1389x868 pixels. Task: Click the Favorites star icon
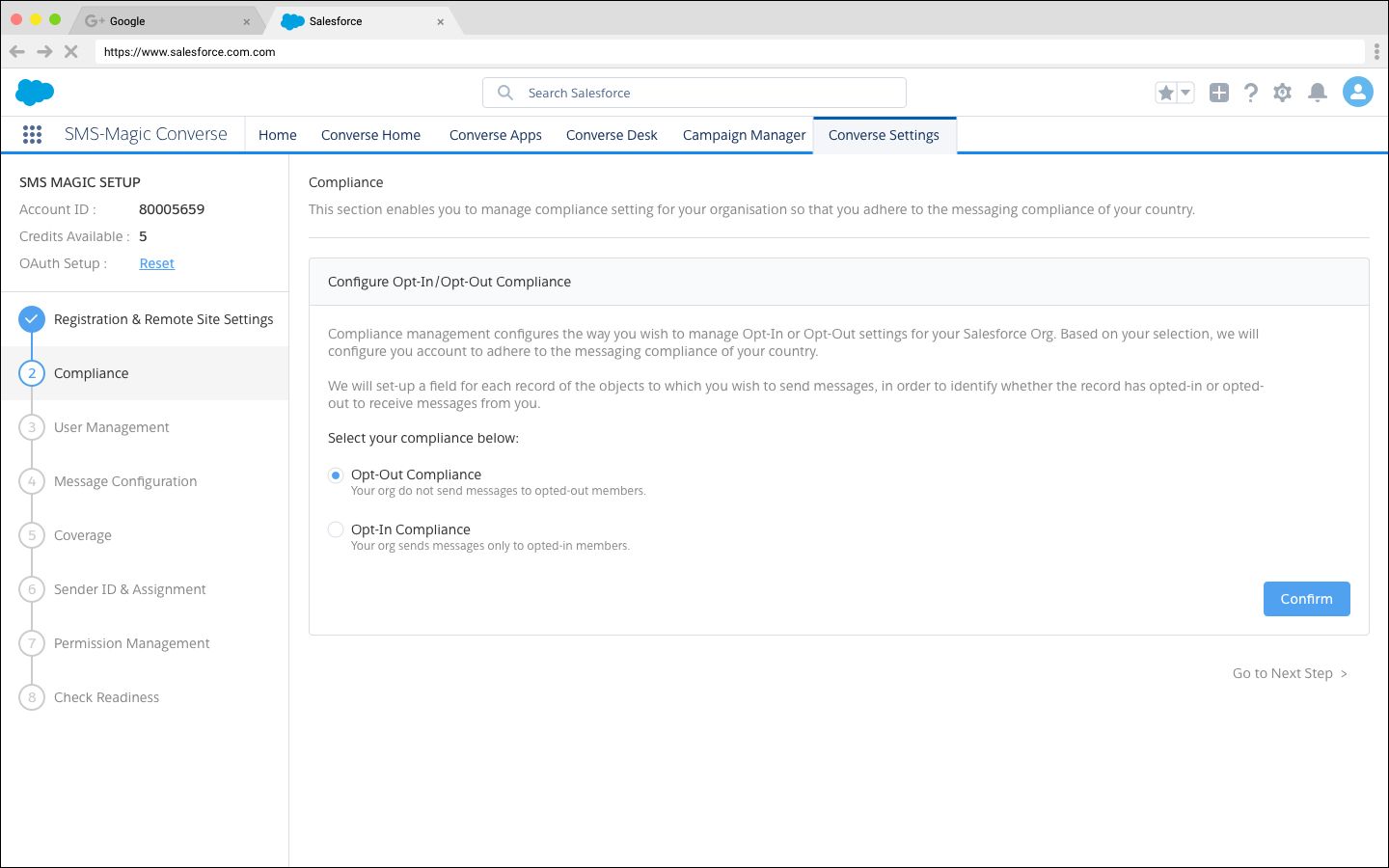(1165, 93)
